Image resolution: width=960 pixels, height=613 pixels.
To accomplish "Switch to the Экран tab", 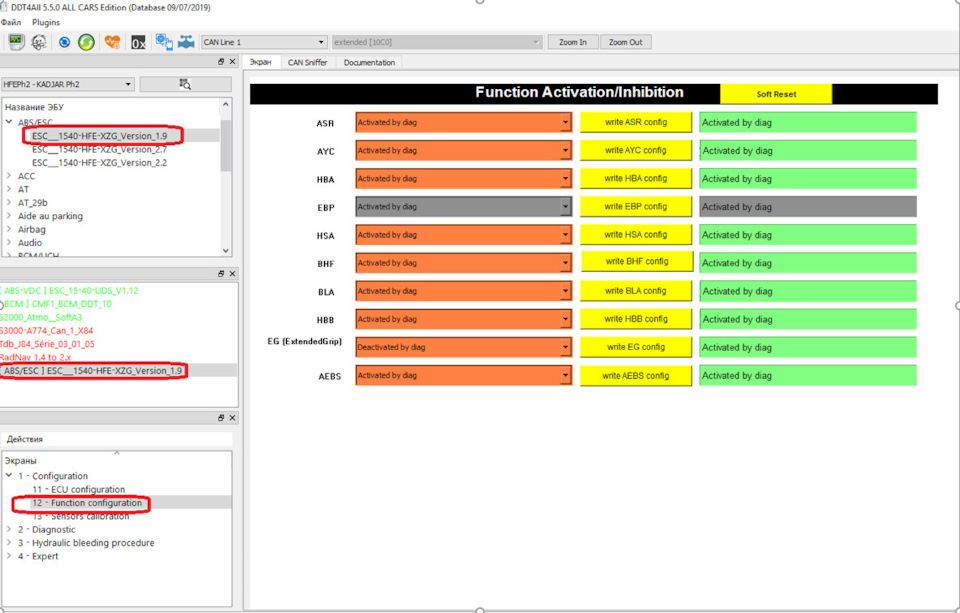I will [261, 62].
